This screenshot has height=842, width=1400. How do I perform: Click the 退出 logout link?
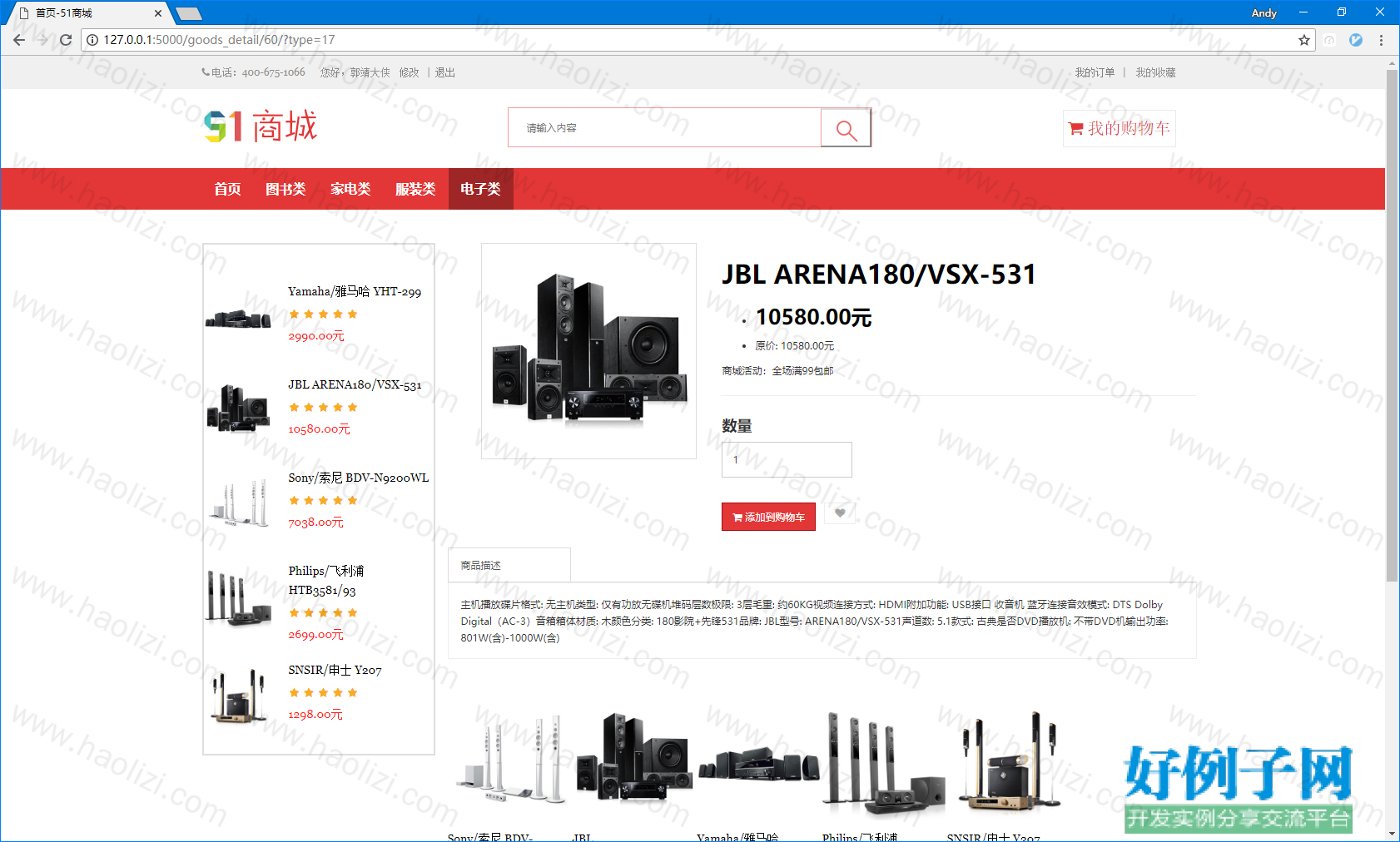pos(444,72)
